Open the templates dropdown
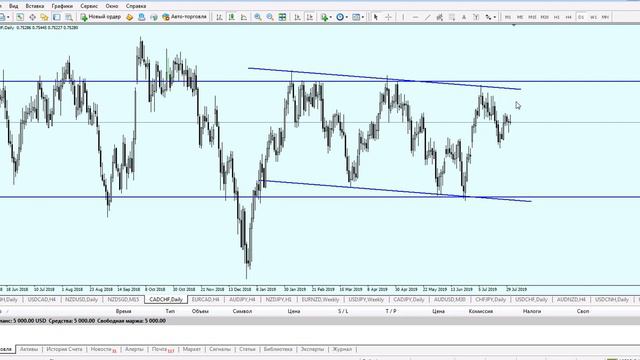Viewport: 640px width, 360px height. (x=358, y=17)
